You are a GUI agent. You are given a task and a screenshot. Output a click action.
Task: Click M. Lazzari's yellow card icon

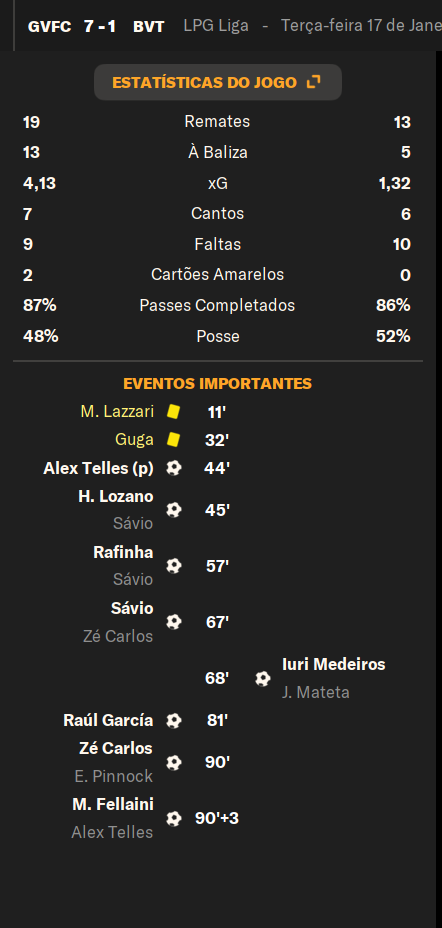click(173, 411)
